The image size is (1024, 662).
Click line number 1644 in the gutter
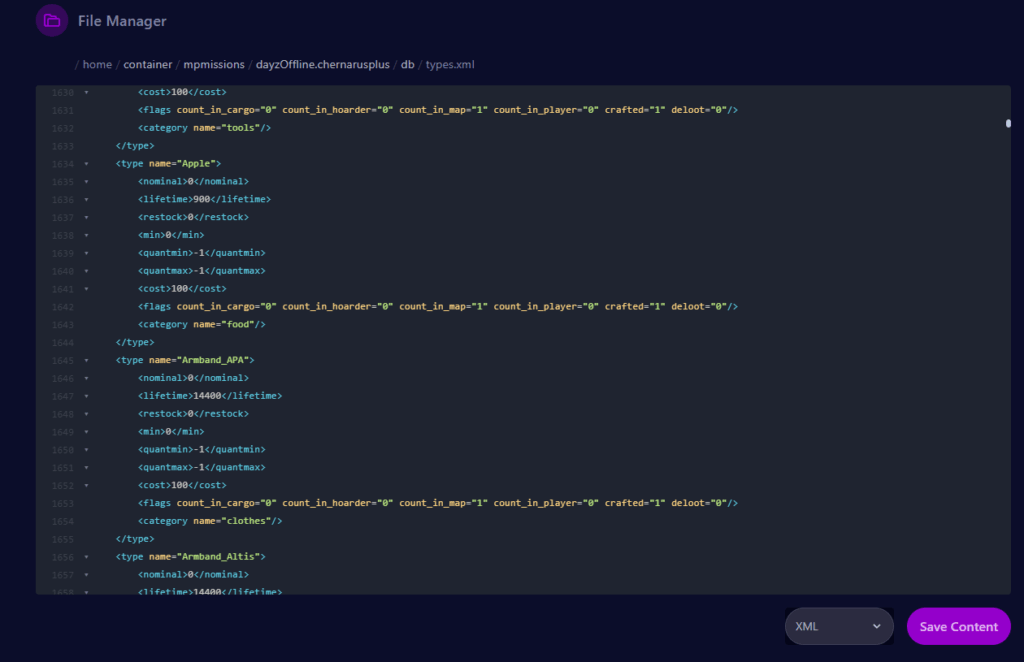(61, 341)
